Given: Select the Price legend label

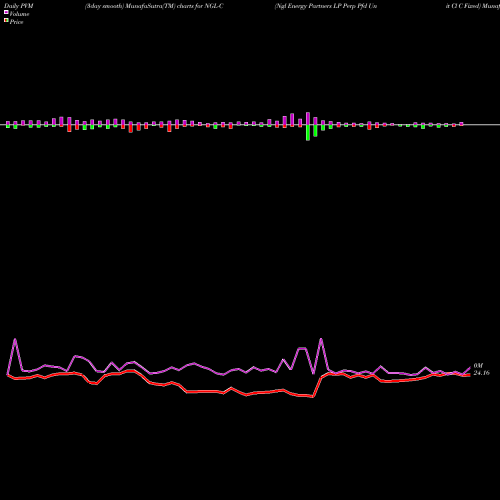Looking at the screenshot, I should click(16, 22).
